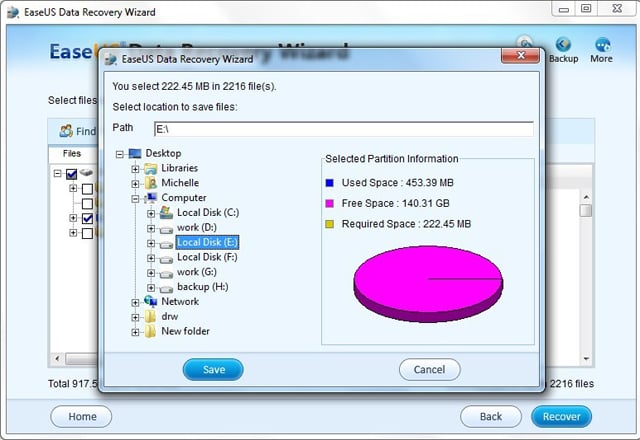Screen dimensions: 640x440
Task: Click the backup (H:) drive icon
Action: 166,289
